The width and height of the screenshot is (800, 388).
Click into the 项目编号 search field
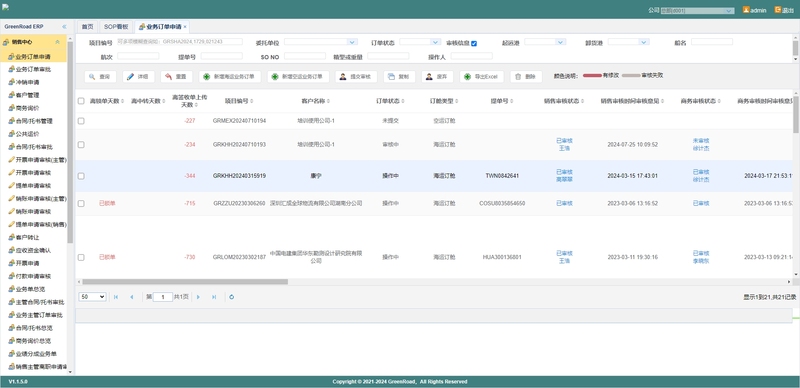180,42
